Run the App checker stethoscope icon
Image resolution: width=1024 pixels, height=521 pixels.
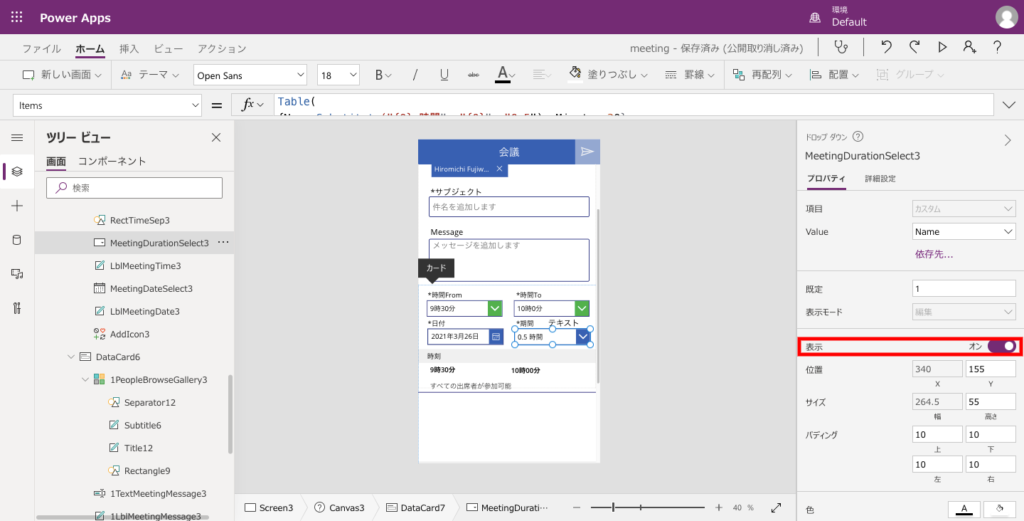[842, 47]
